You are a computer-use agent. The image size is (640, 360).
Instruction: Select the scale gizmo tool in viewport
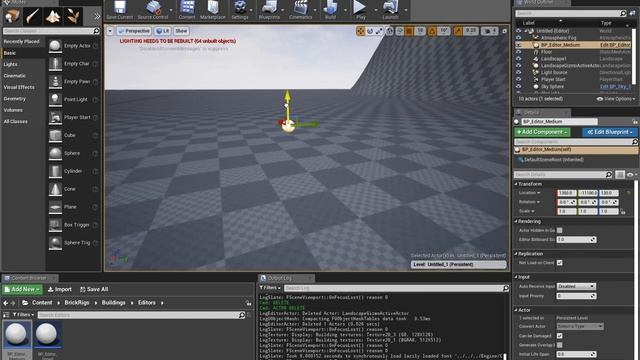point(380,31)
